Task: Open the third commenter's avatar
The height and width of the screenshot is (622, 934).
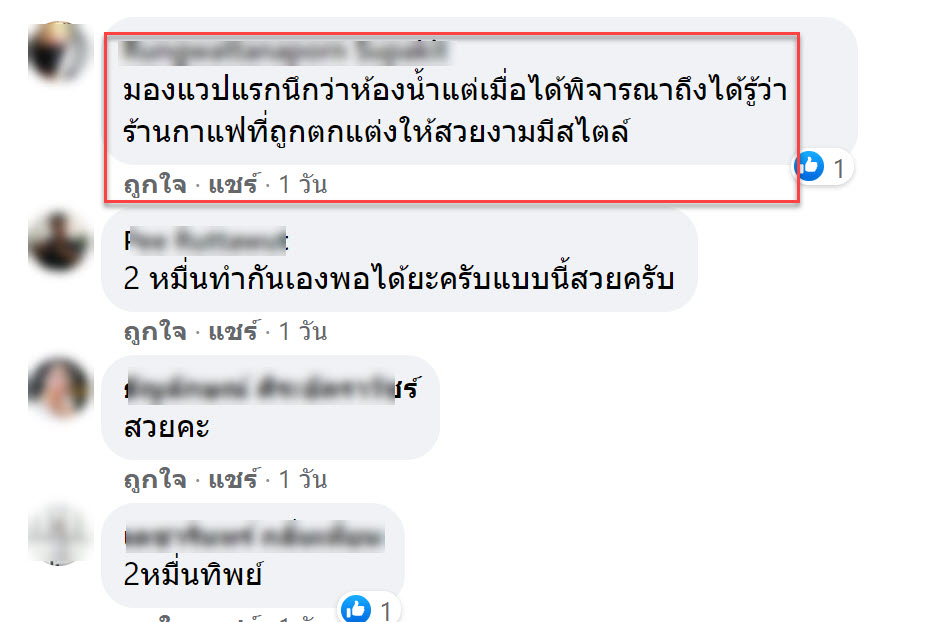Action: click(58, 387)
